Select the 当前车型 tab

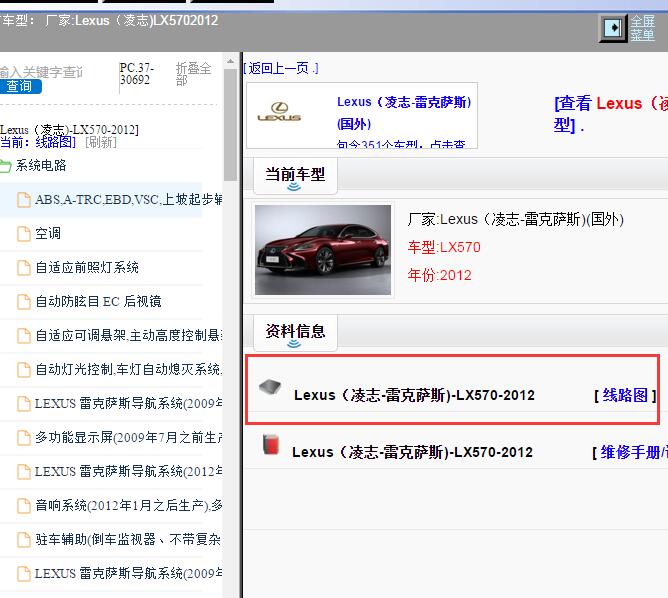point(295,175)
